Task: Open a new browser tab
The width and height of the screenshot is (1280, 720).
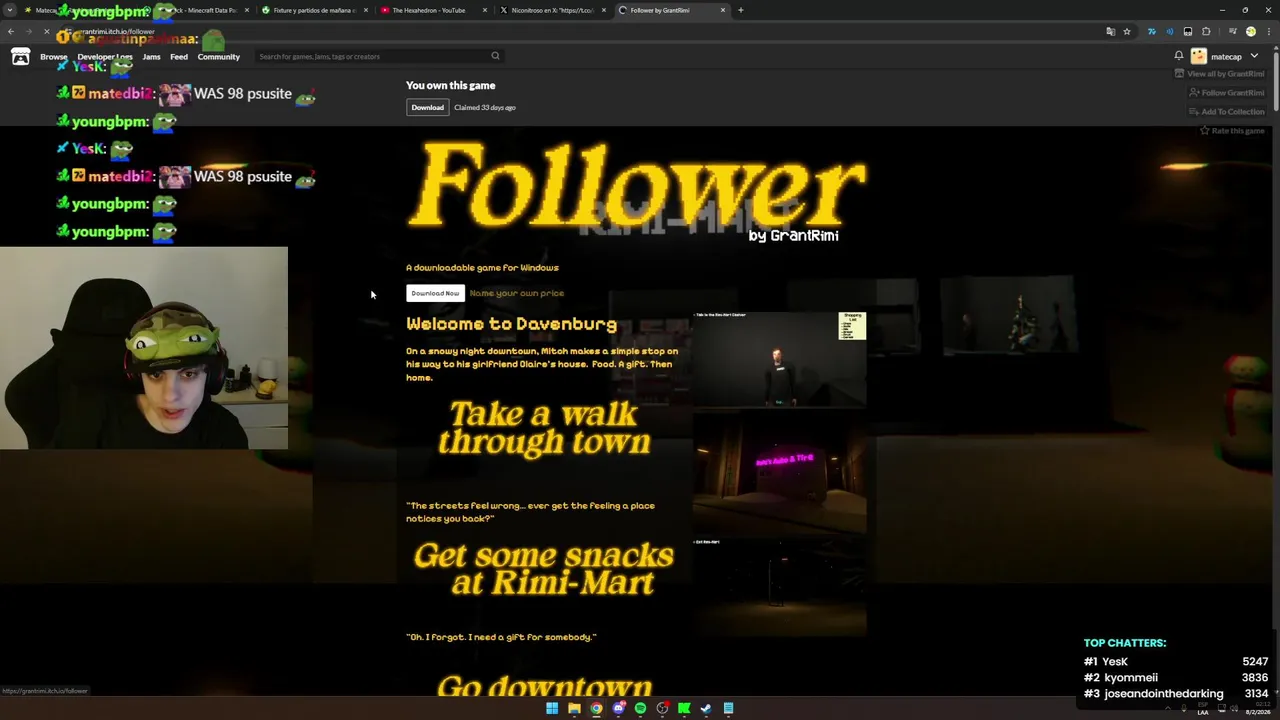Action: coord(740,10)
